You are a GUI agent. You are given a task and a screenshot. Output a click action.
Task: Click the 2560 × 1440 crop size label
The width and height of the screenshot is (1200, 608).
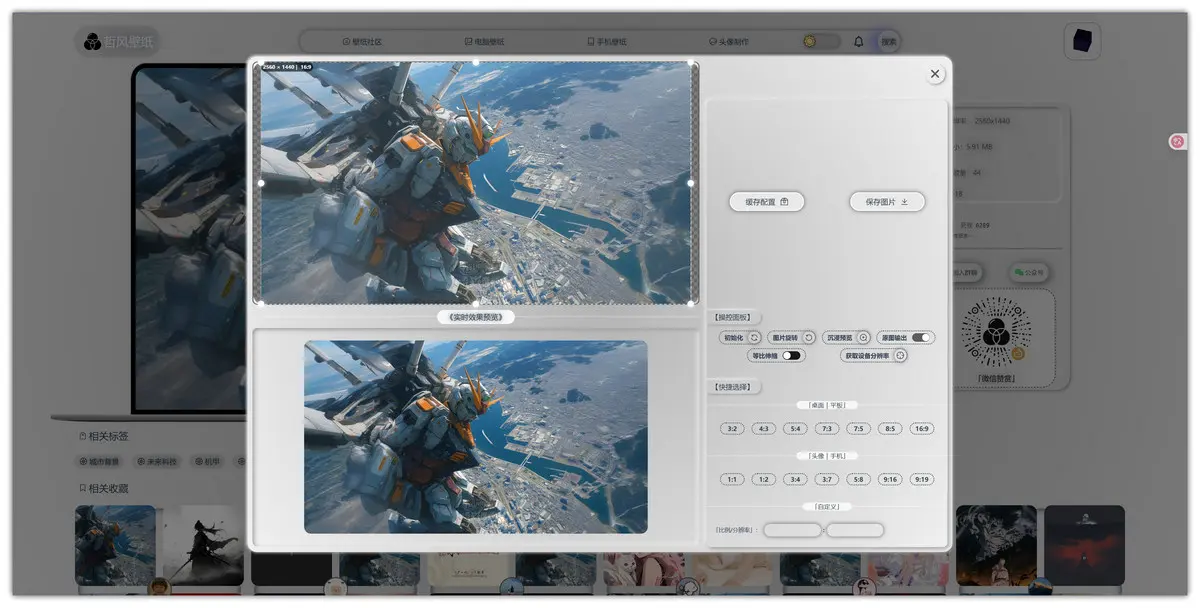click(x=288, y=67)
